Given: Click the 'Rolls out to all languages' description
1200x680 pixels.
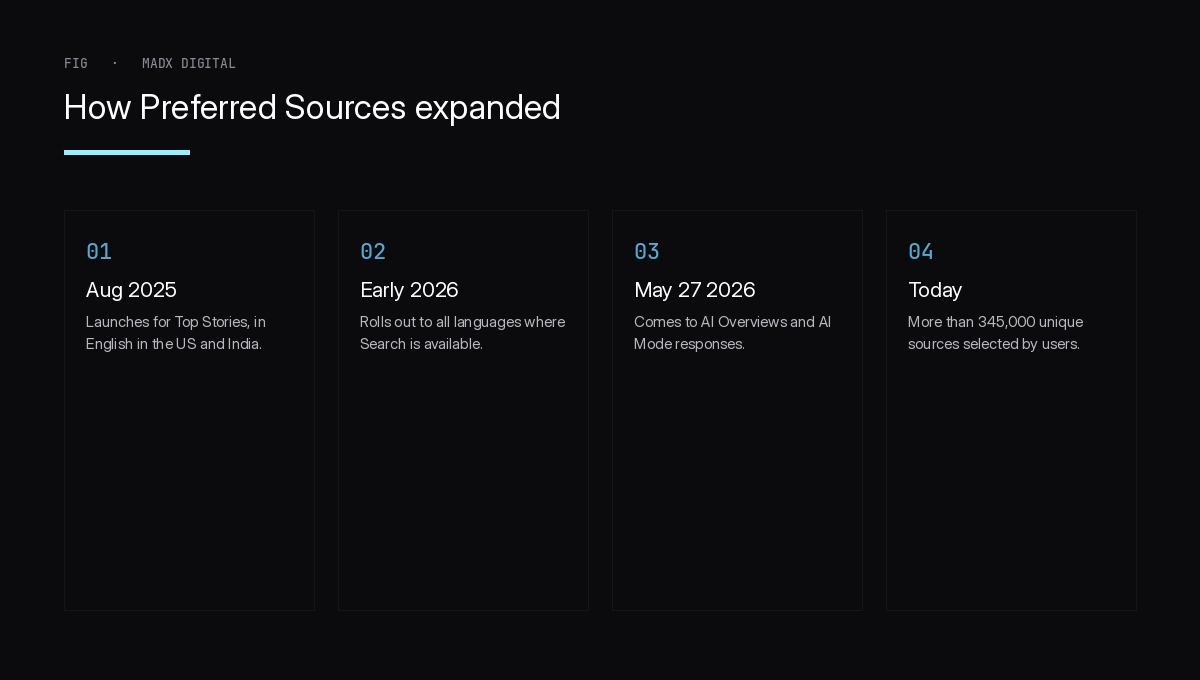Looking at the screenshot, I should (x=462, y=333).
